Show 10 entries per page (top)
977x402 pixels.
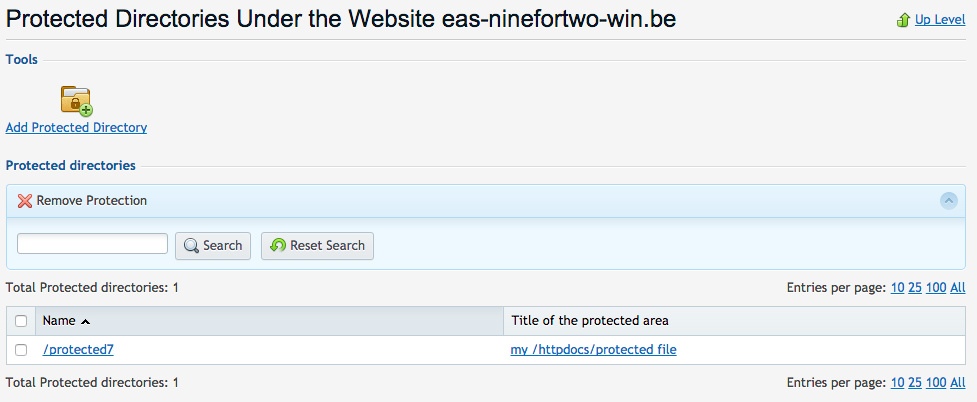[x=897, y=288]
